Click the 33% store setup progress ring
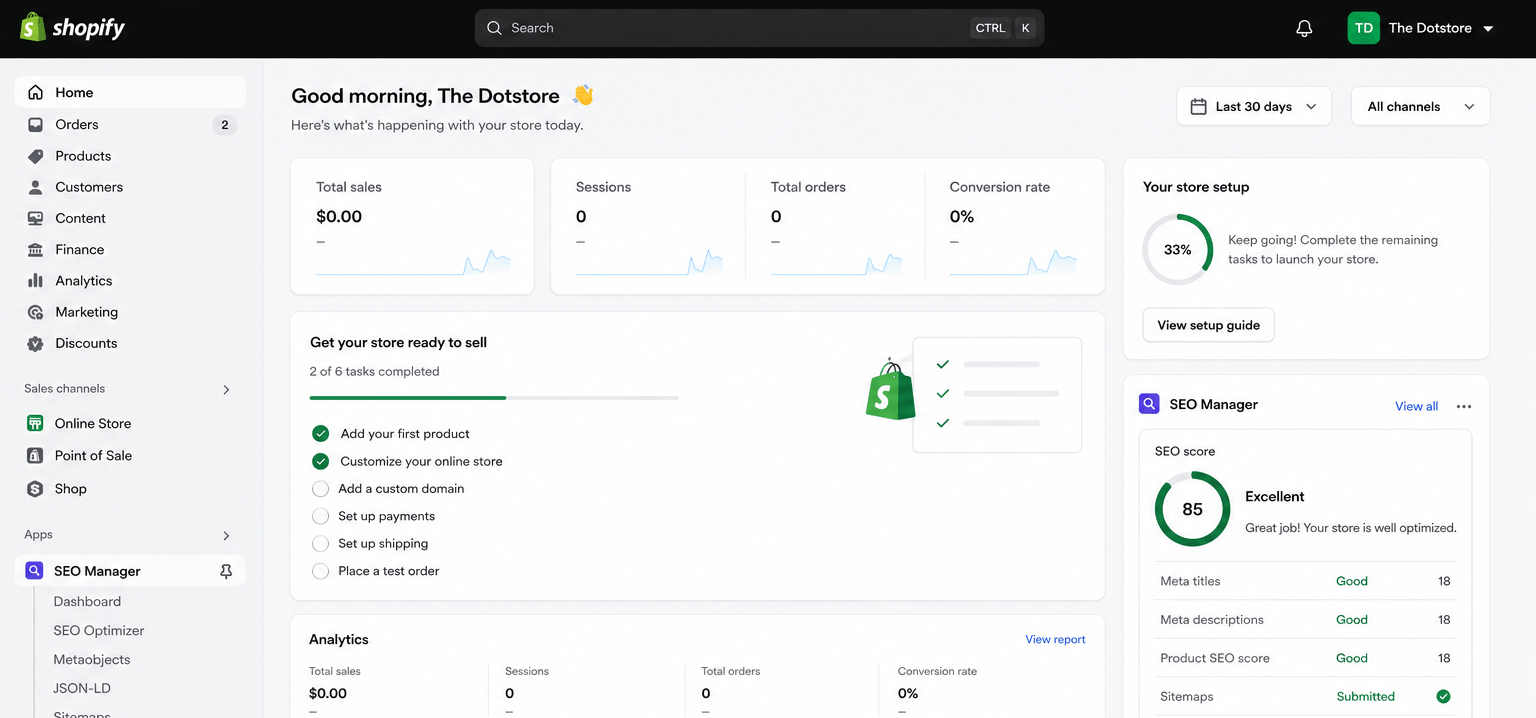Image resolution: width=1536 pixels, height=718 pixels. point(1178,249)
